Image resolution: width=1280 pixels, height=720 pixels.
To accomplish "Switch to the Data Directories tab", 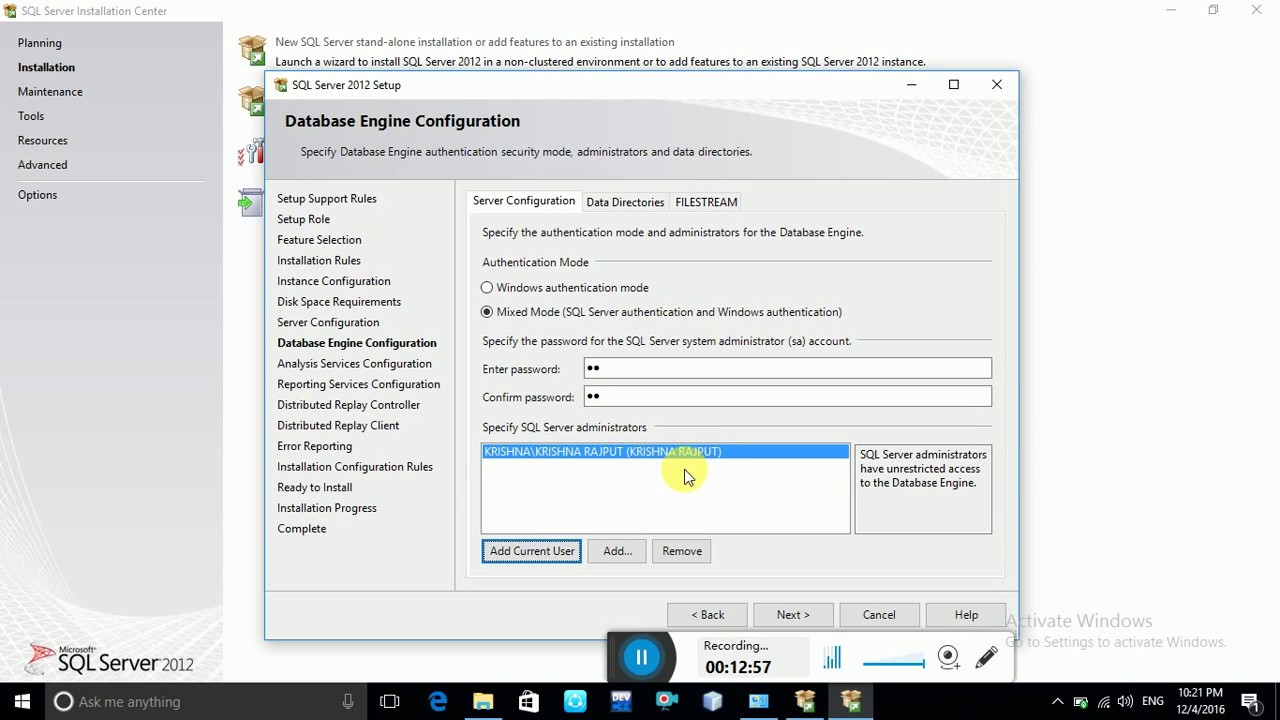I will 625,202.
